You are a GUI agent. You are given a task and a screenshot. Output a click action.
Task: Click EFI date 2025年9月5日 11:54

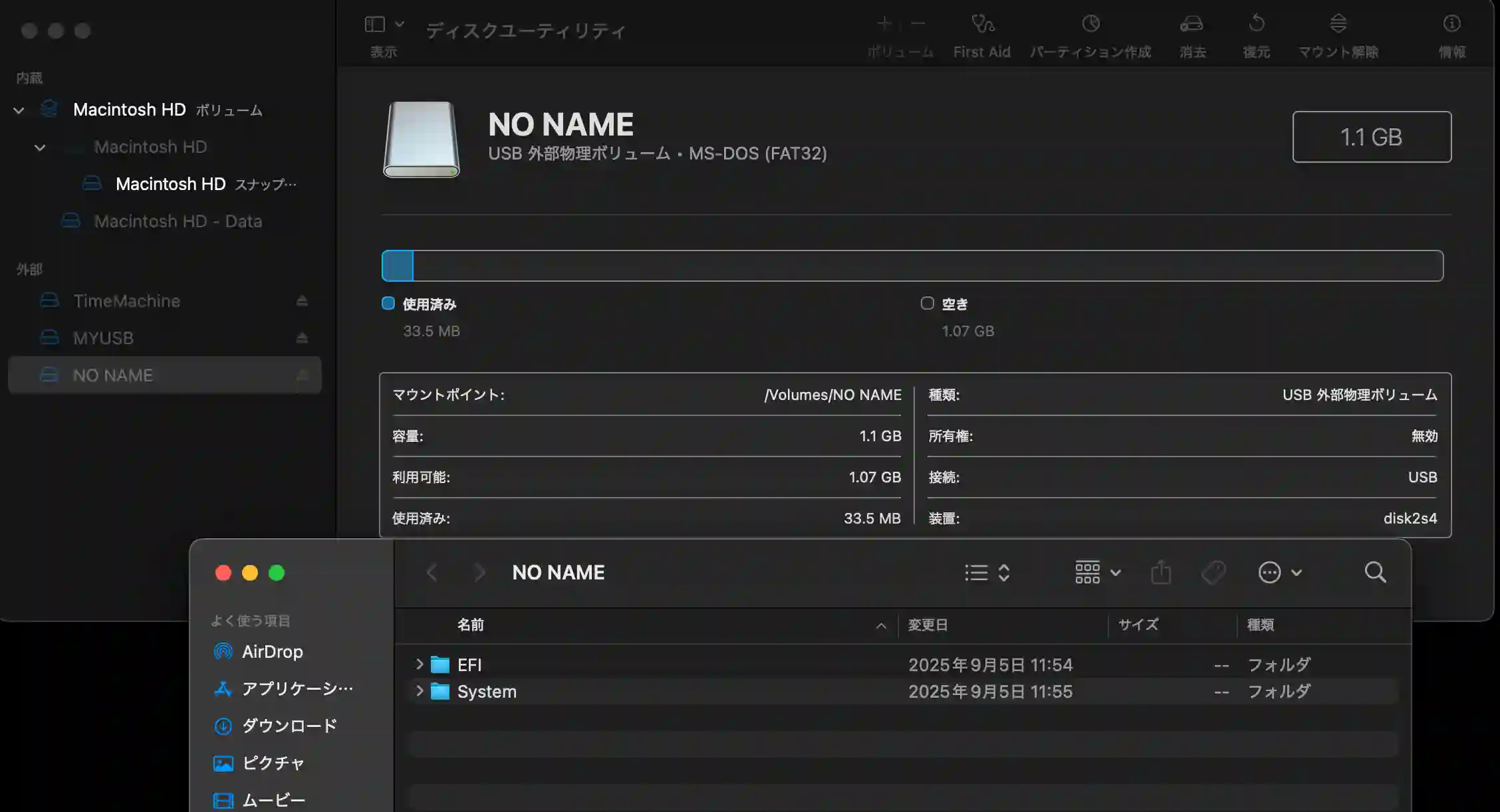[991, 665]
